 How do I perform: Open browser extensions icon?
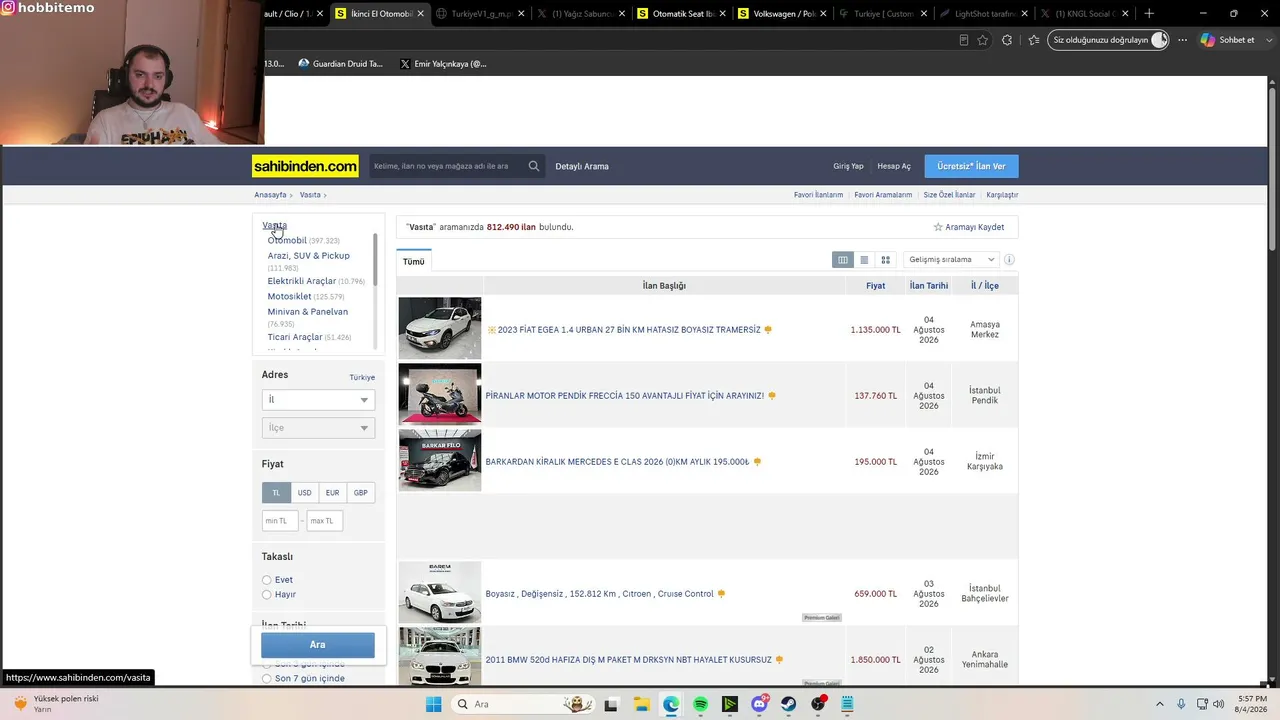(x=1006, y=40)
